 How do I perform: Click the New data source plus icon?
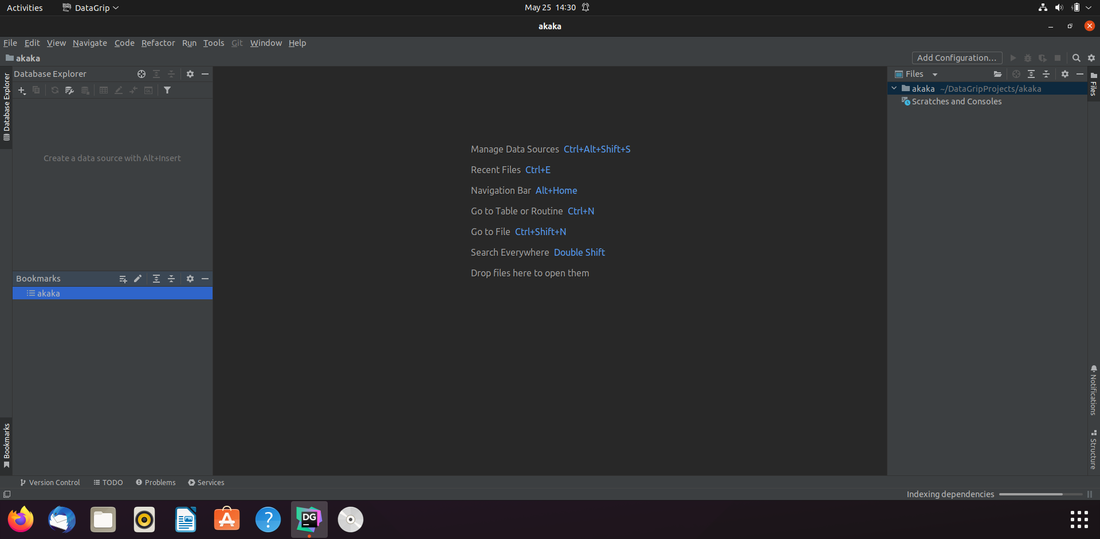pos(22,90)
